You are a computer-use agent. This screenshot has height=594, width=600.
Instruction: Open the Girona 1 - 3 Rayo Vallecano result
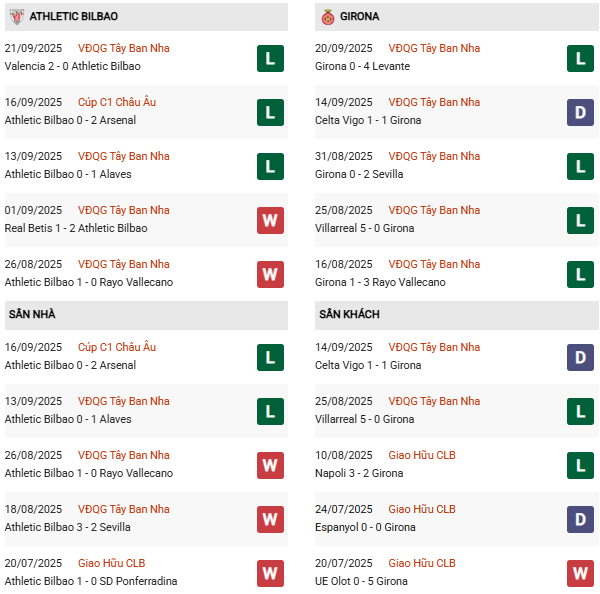(x=380, y=282)
